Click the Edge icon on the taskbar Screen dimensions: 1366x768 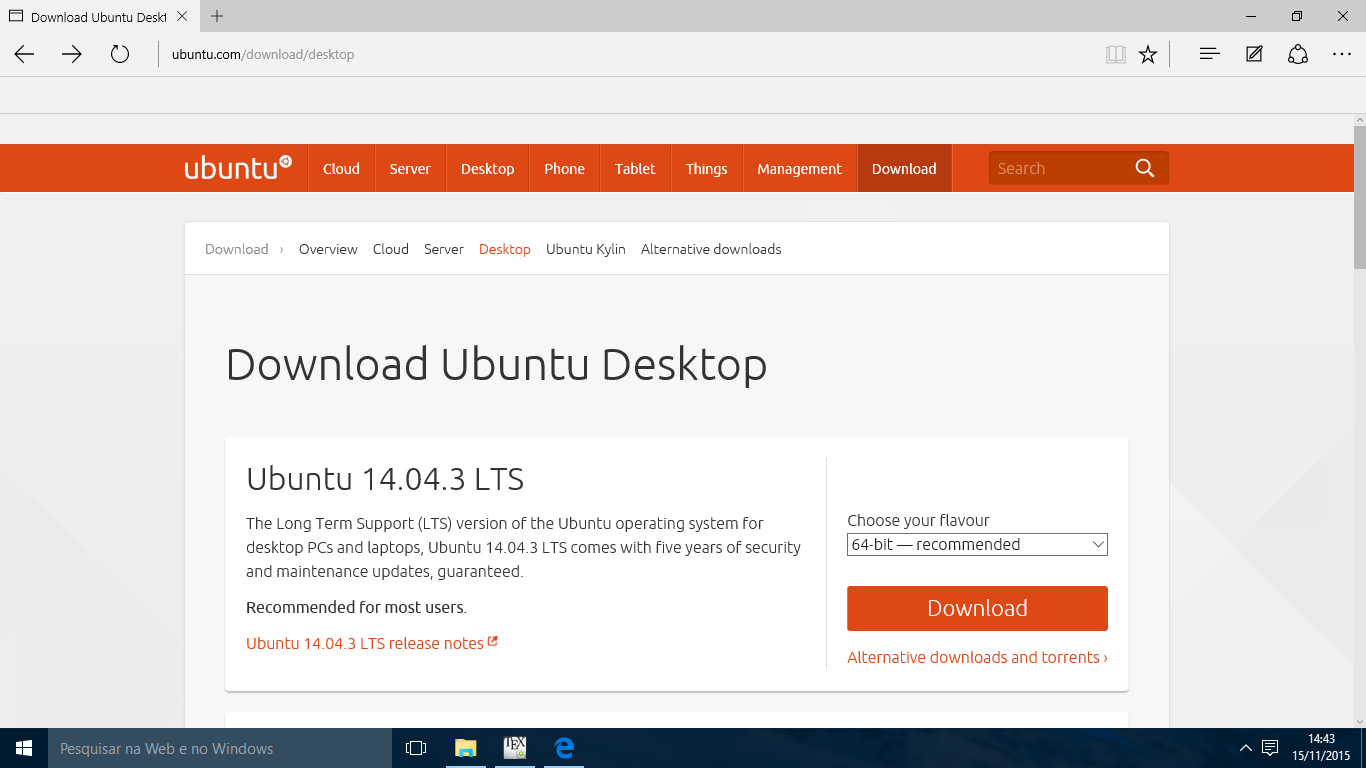coord(564,748)
